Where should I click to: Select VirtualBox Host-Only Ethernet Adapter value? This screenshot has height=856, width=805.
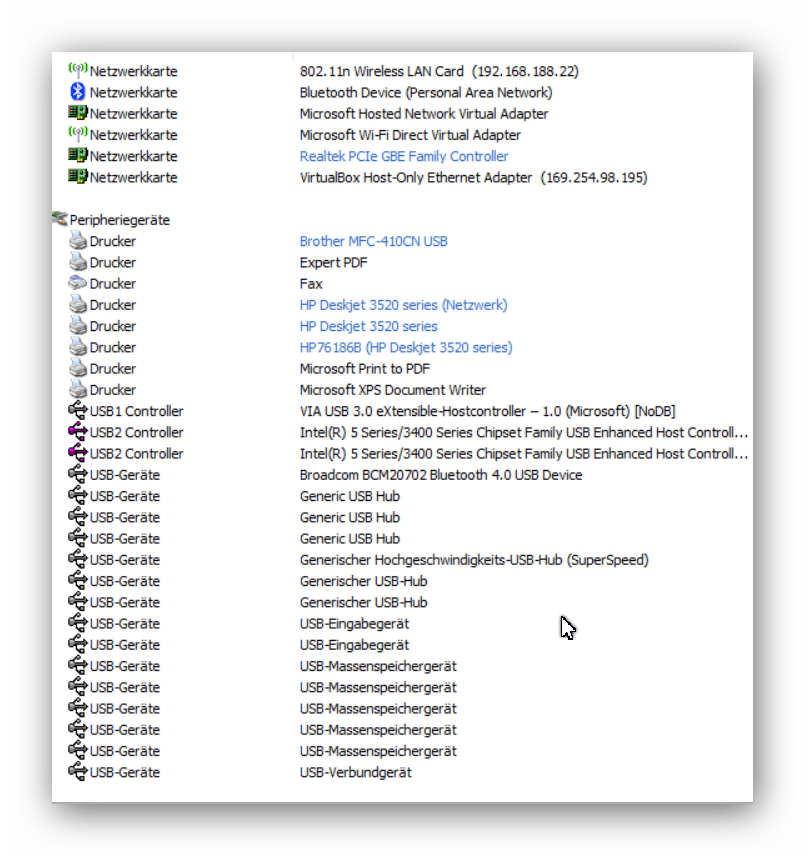tap(474, 177)
